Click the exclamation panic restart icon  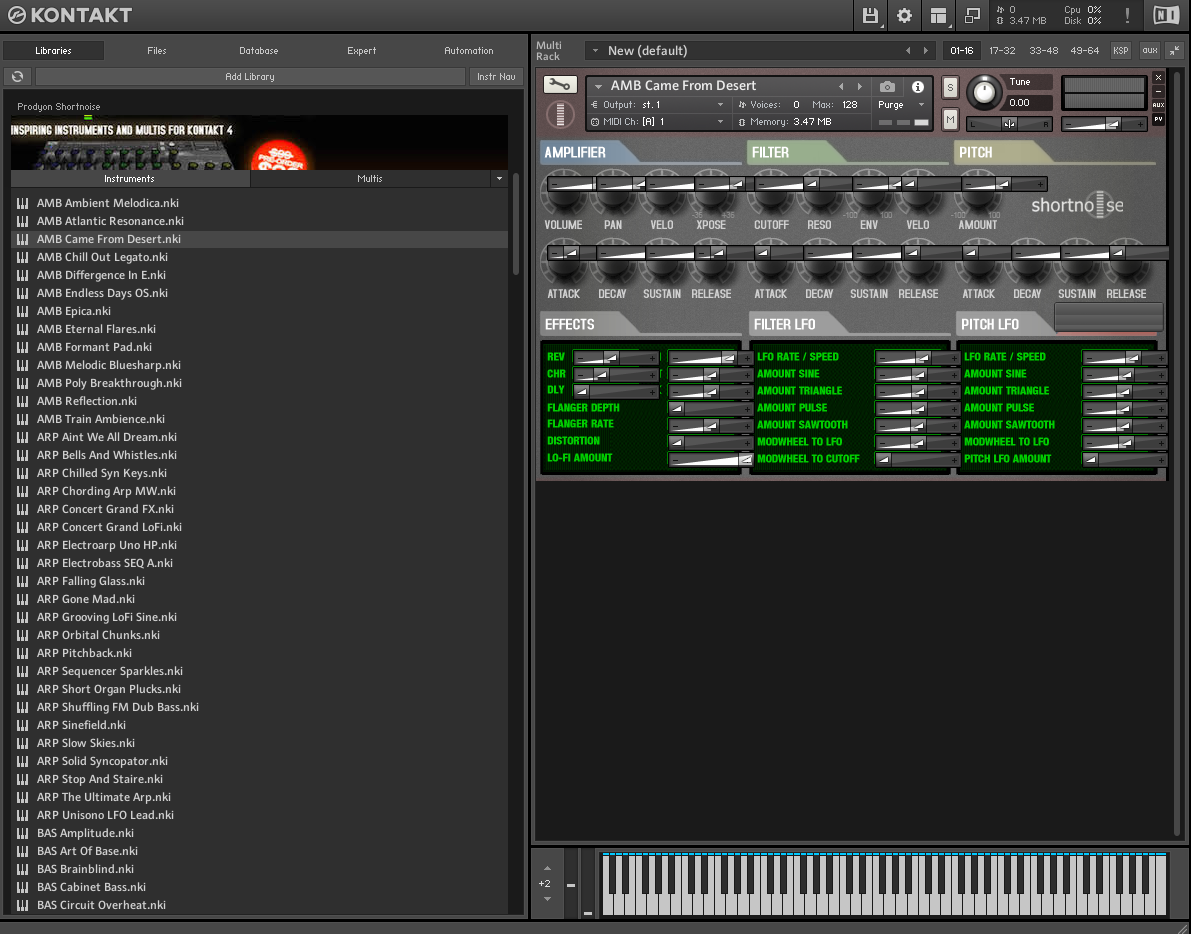[x=1127, y=15]
